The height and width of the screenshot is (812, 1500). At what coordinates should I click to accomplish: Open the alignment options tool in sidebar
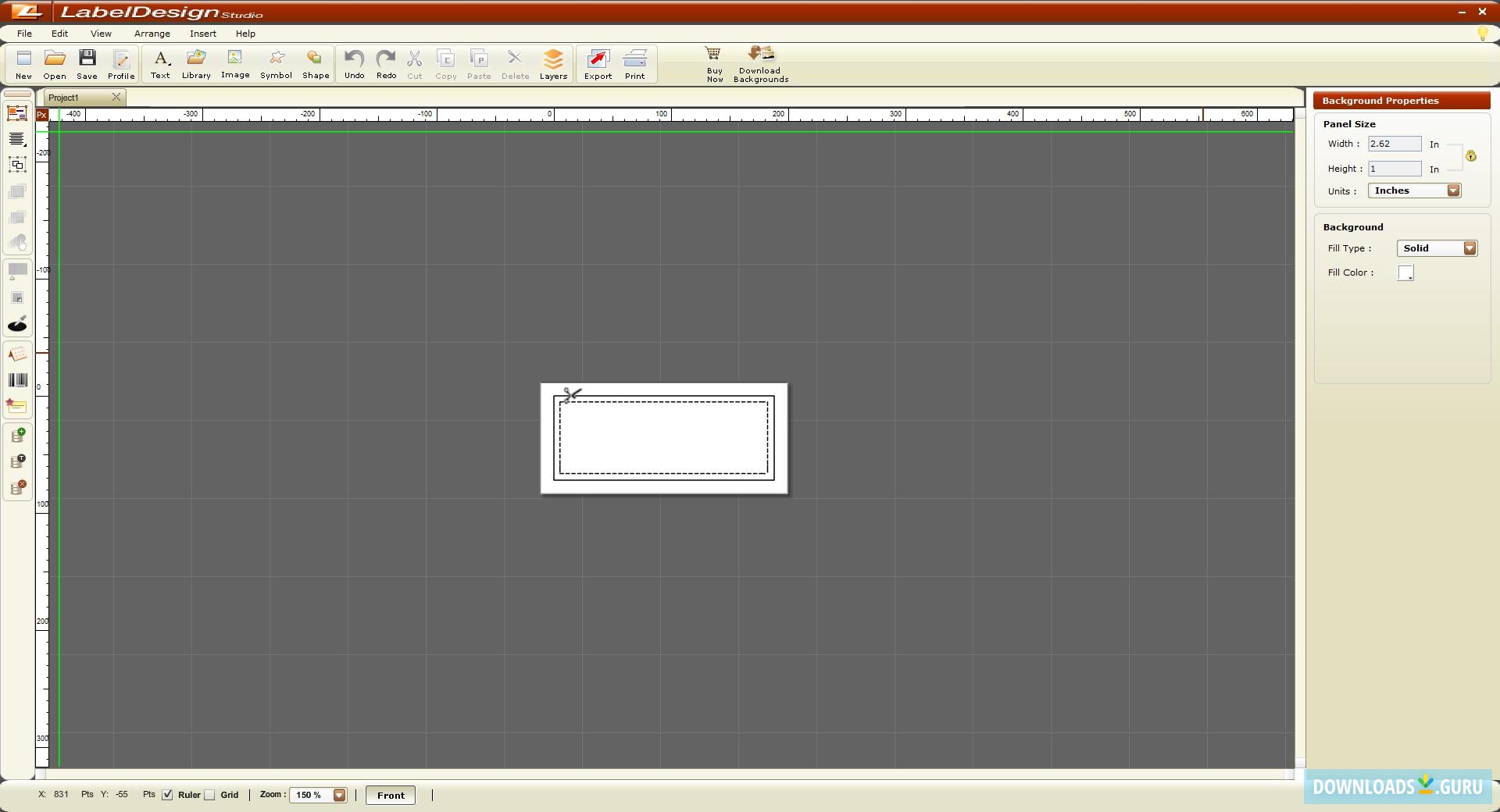pyautogui.click(x=17, y=139)
